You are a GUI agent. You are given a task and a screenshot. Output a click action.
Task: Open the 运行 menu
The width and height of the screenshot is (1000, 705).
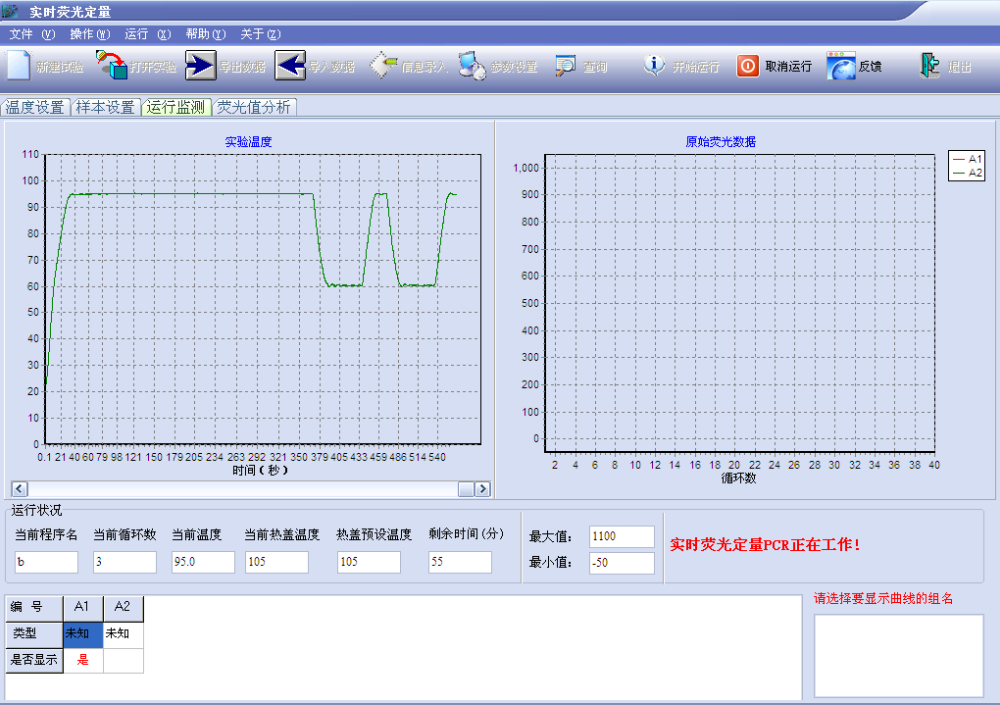147,34
